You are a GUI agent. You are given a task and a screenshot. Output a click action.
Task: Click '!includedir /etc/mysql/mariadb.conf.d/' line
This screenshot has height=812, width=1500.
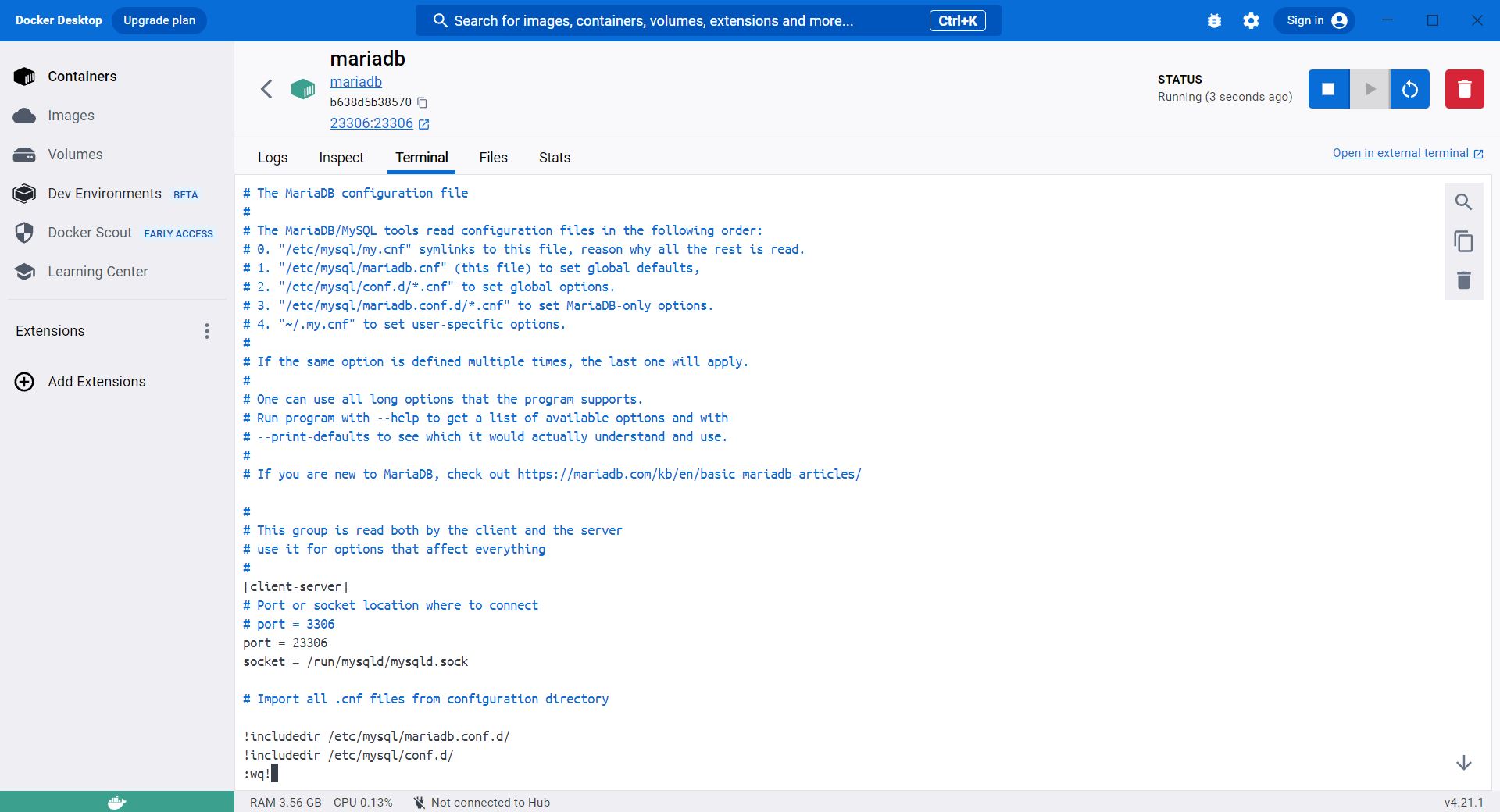(x=377, y=736)
